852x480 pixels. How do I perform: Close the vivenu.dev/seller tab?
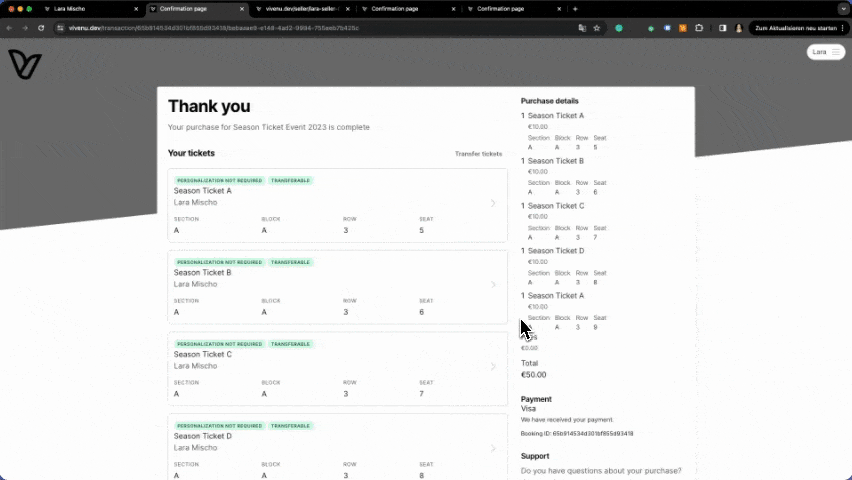[x=348, y=9]
